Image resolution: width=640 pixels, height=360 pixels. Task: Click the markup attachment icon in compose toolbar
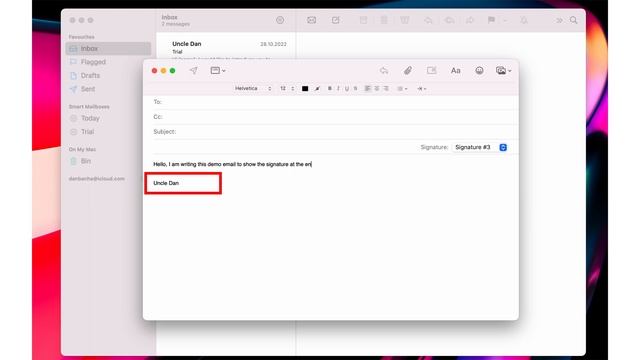coord(431,71)
